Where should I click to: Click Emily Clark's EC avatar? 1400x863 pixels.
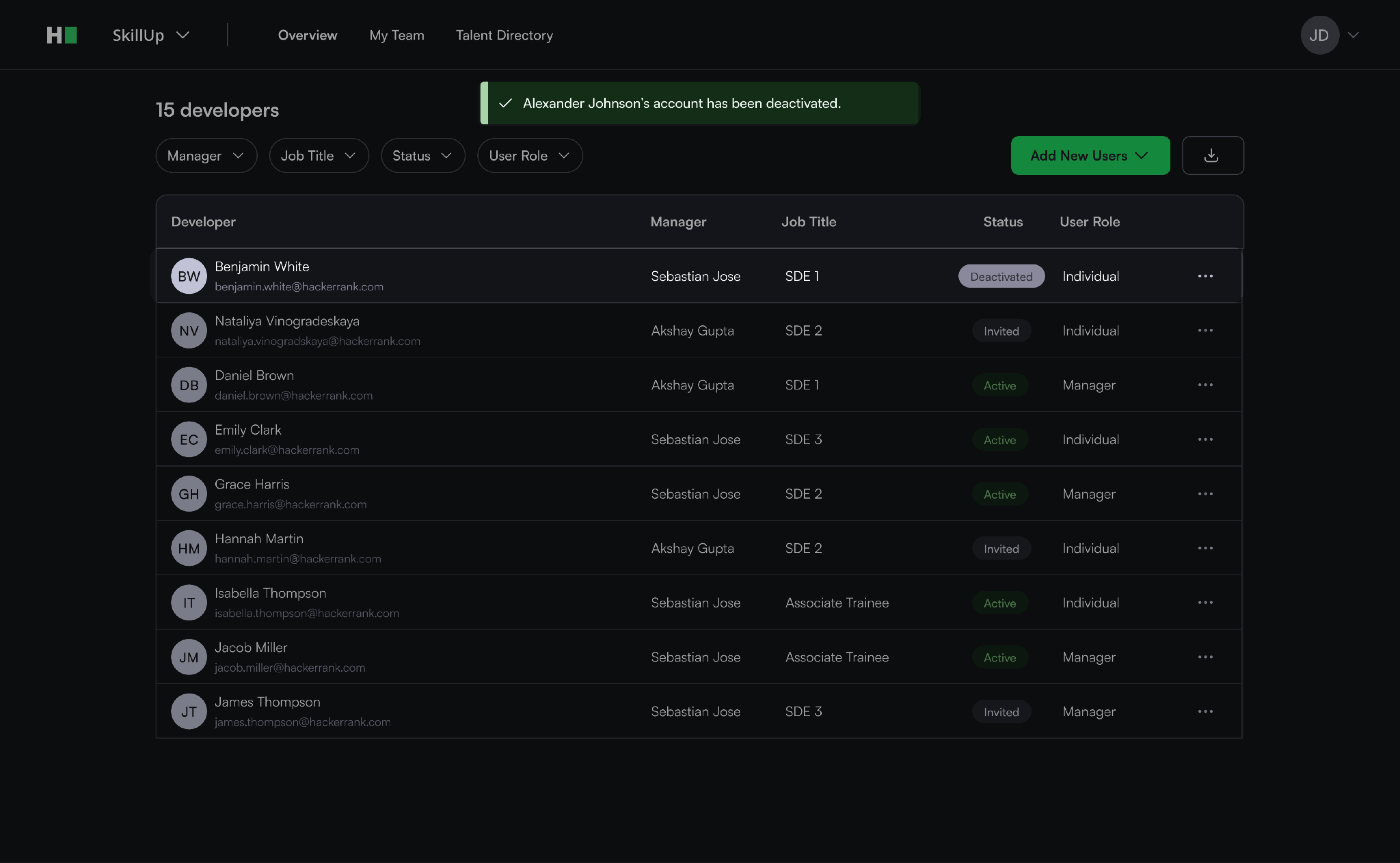click(189, 439)
